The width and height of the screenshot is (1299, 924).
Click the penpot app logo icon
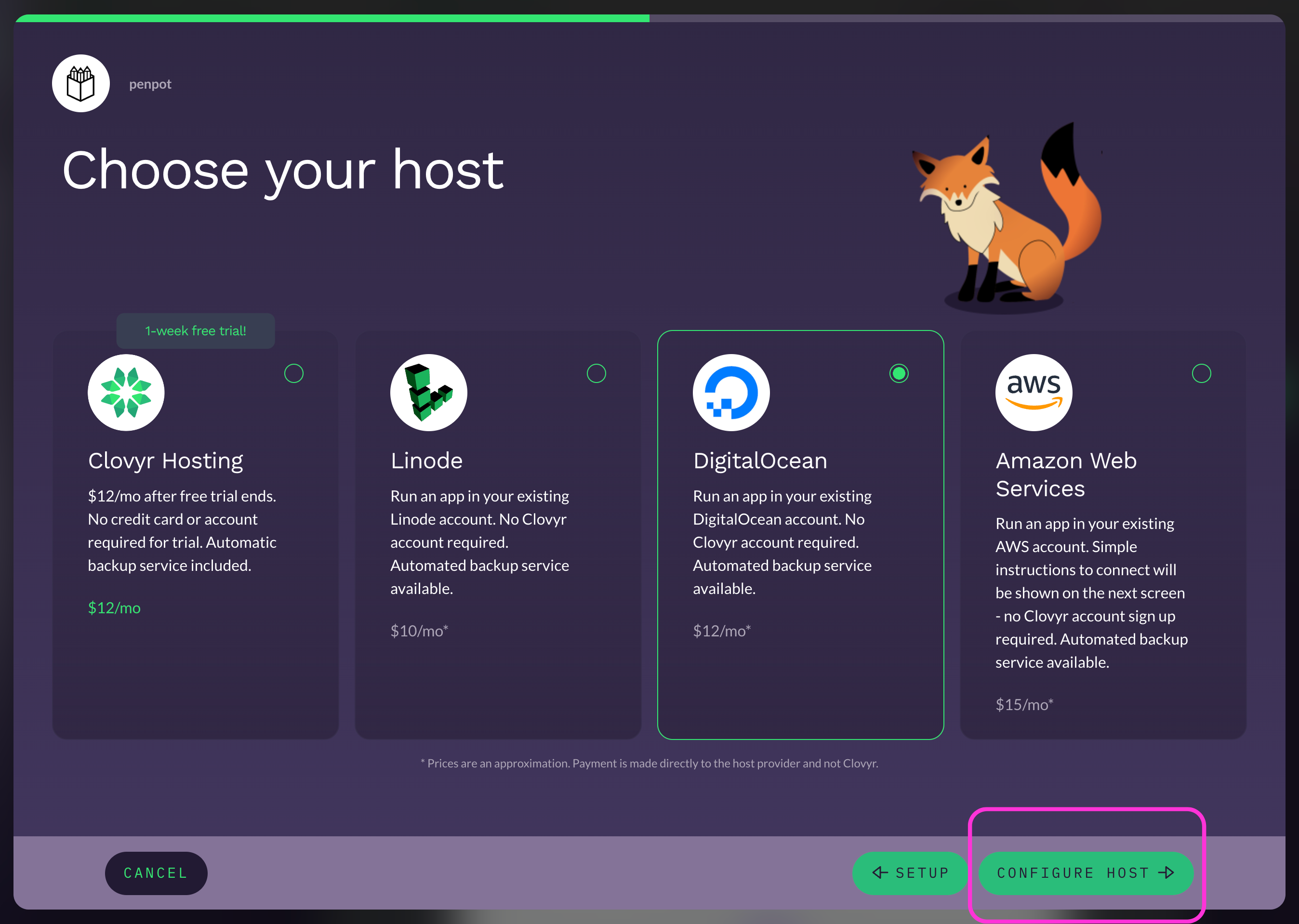[81, 84]
